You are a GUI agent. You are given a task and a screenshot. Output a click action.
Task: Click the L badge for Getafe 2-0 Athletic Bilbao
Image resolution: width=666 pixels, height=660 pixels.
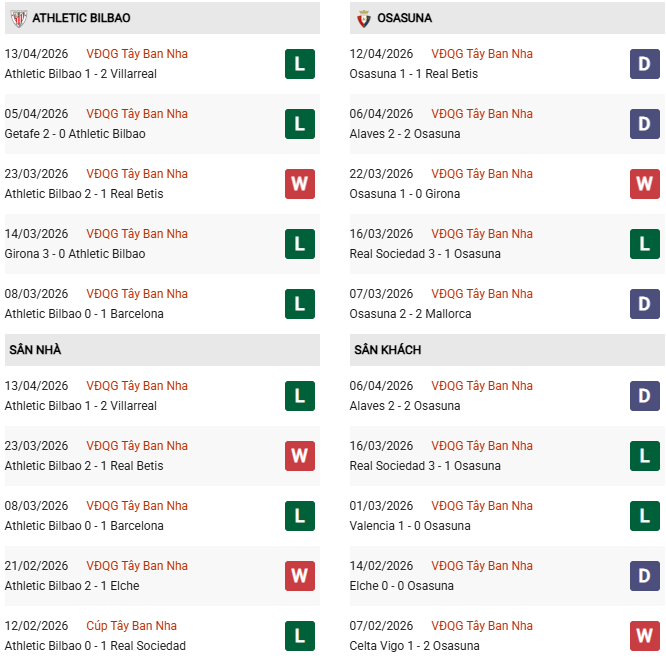[299, 124]
